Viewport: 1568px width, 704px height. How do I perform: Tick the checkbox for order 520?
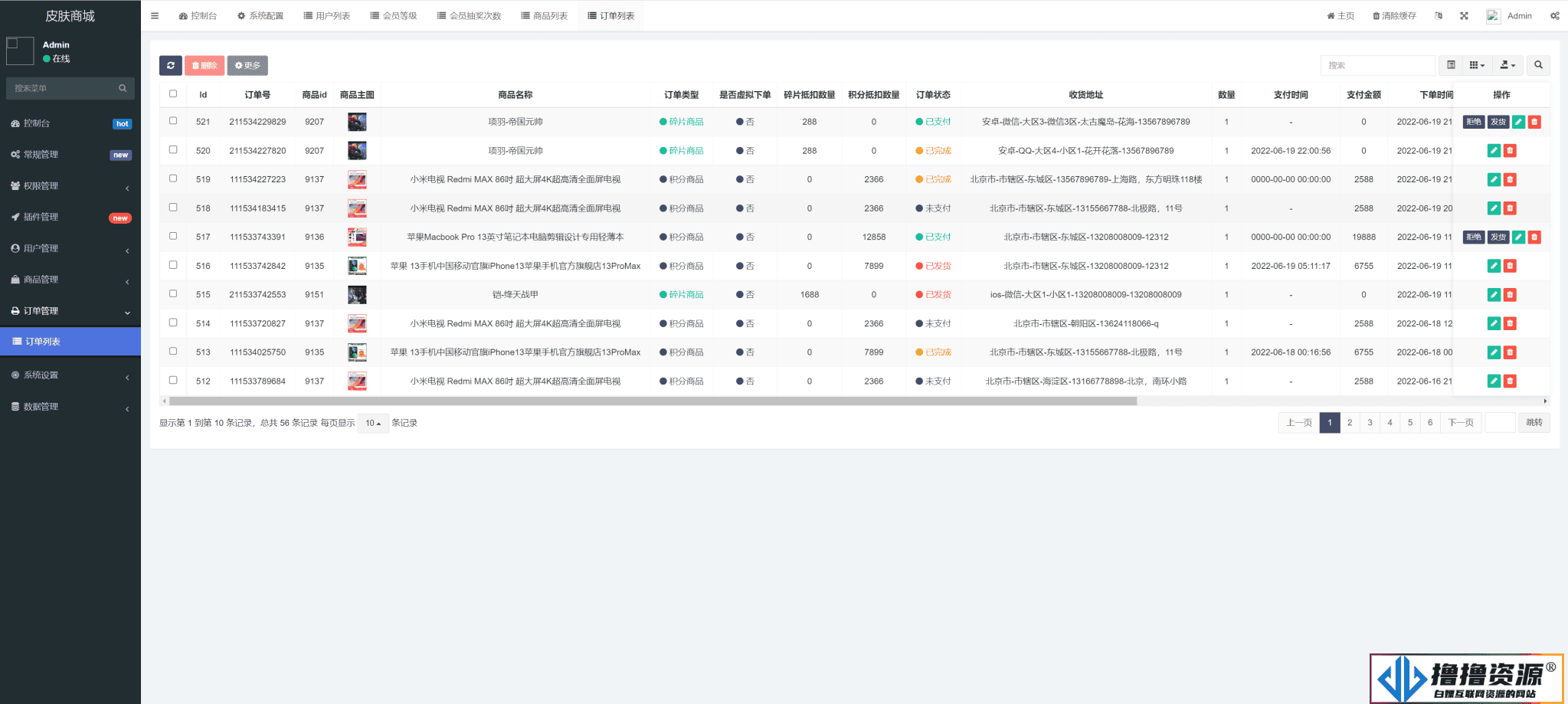173,149
